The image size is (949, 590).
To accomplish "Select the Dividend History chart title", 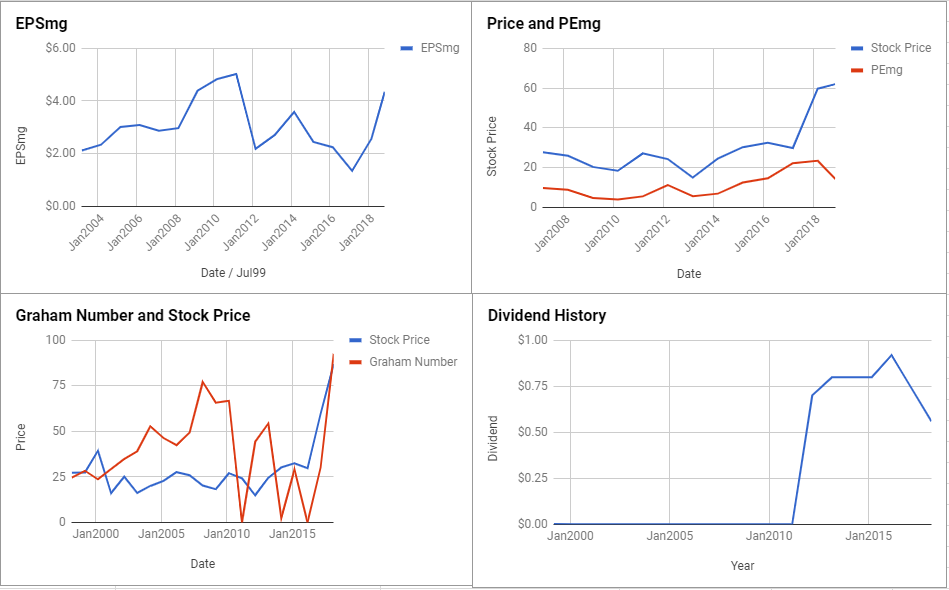I will [547, 315].
